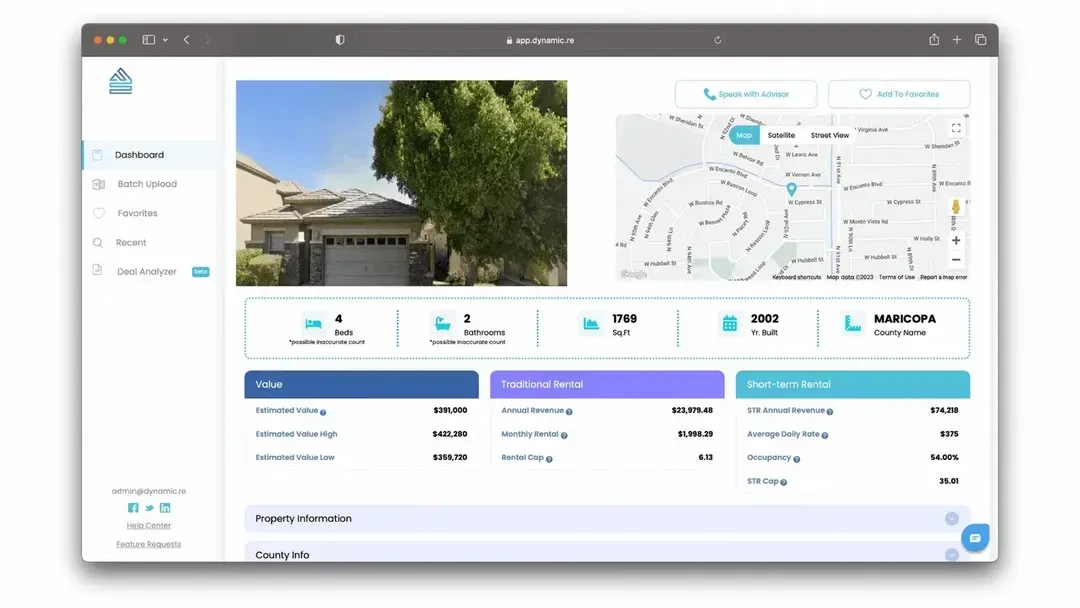Click the browser Share icon
This screenshot has height=608, width=1080.
tap(934, 39)
